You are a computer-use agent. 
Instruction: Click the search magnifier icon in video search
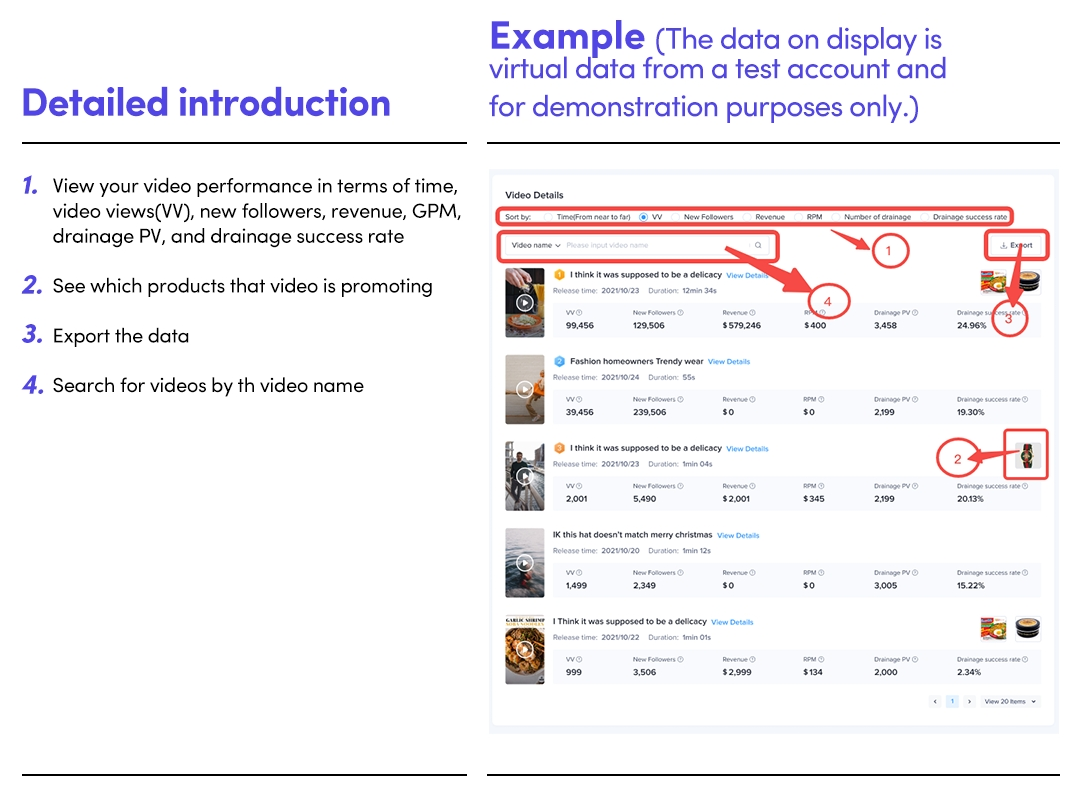[758, 245]
